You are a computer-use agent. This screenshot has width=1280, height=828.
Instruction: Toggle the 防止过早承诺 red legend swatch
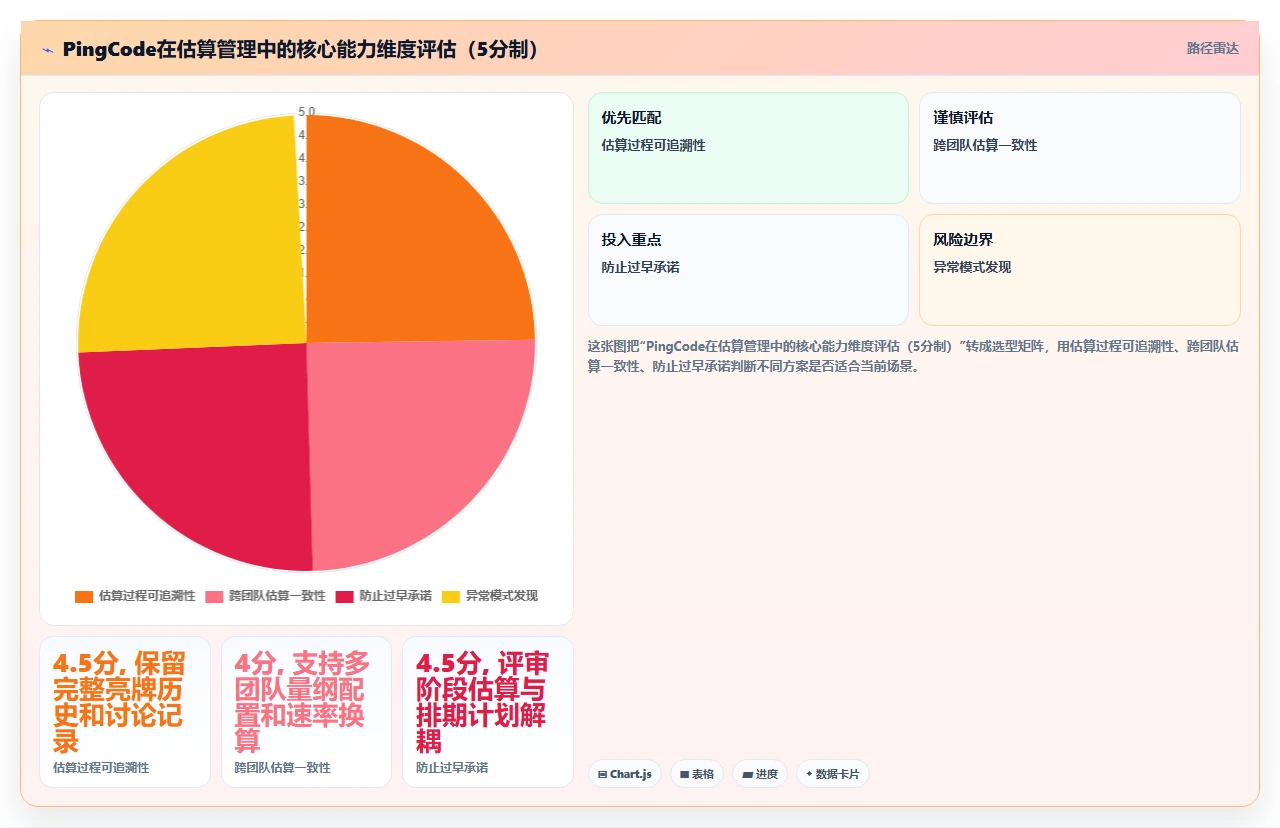345,596
